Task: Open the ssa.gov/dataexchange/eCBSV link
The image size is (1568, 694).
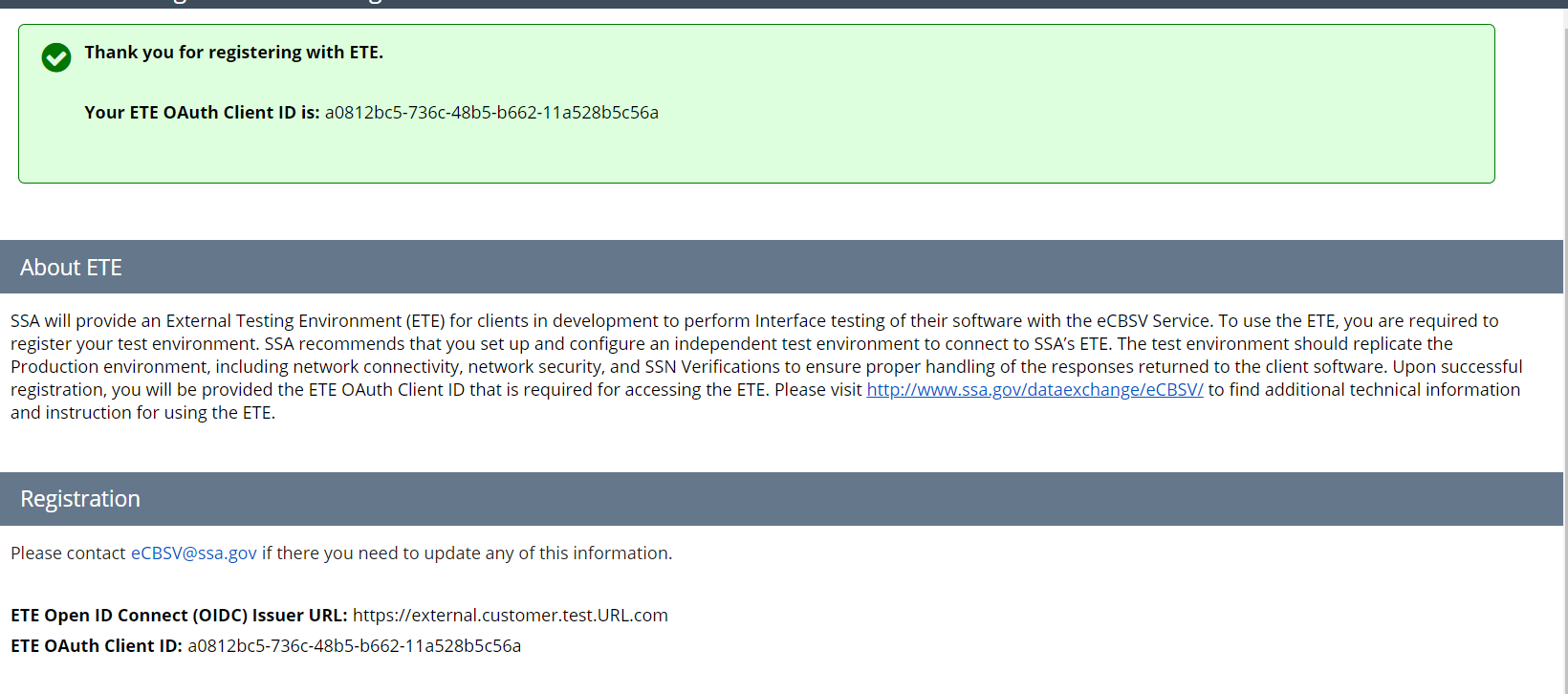Action: tap(1034, 390)
